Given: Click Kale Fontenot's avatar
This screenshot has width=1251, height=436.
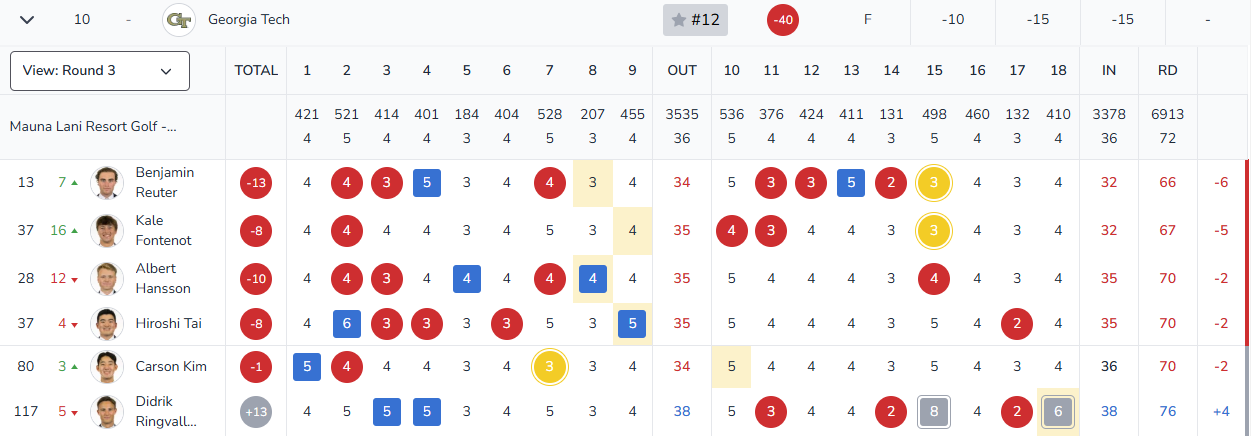Looking at the screenshot, I should coord(106,231).
